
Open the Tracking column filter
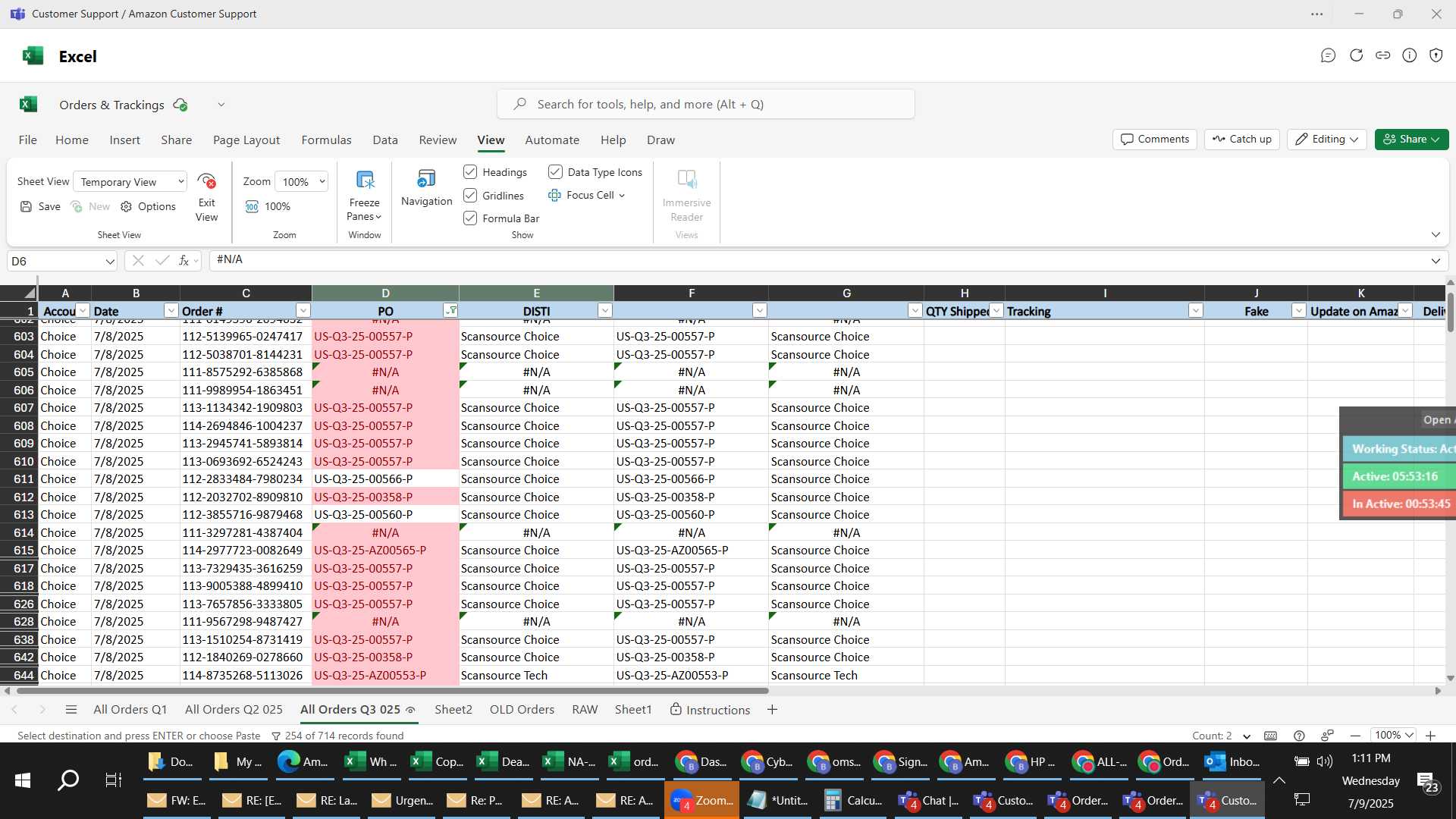pyautogui.click(x=1195, y=311)
